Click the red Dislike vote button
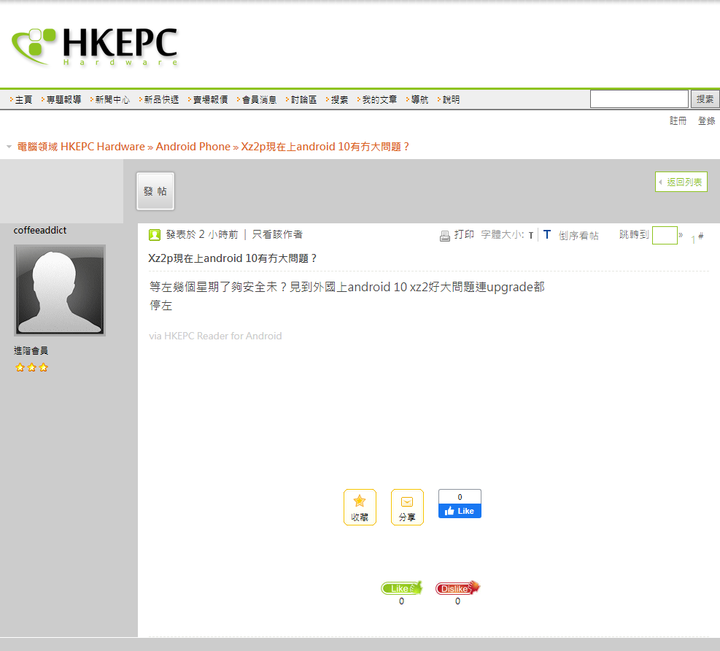 pyautogui.click(x=457, y=588)
